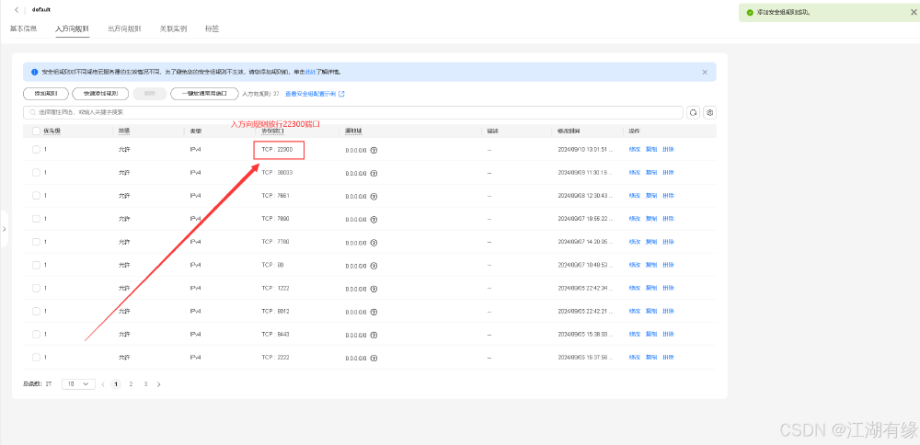Check the rule modified 2024/09/05 15:38
920x445 pixels.
36,334
